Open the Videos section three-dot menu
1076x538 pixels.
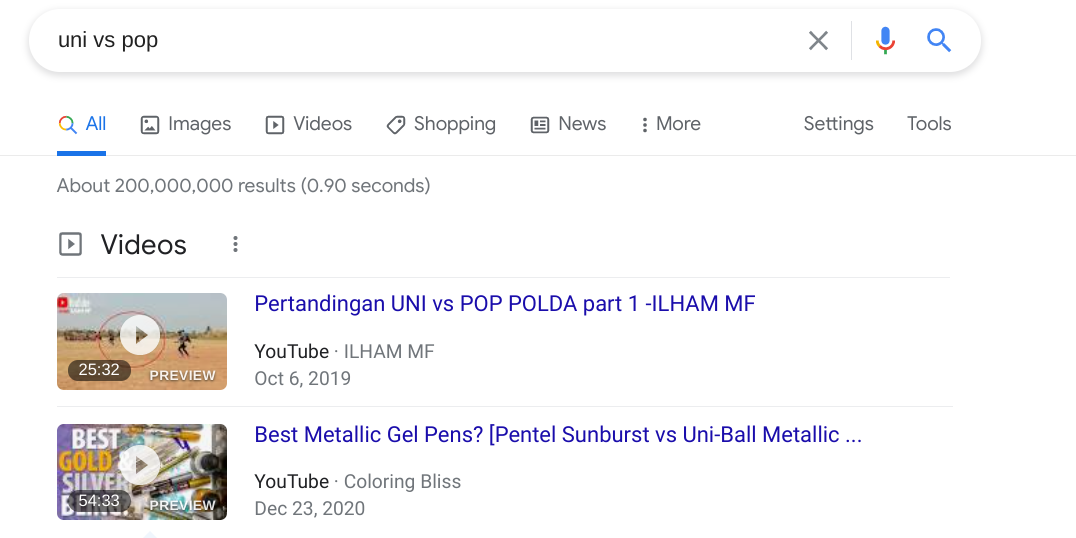235,244
